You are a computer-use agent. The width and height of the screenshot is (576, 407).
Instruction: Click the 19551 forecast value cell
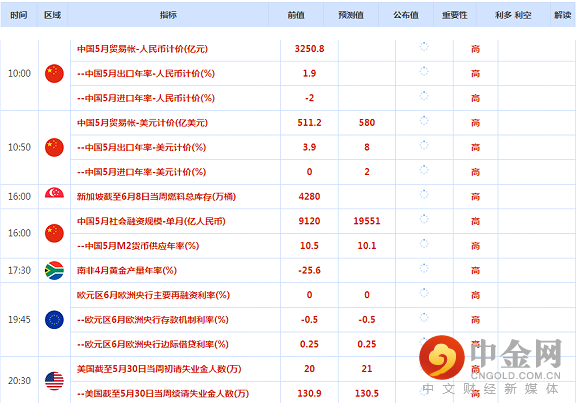pos(367,221)
